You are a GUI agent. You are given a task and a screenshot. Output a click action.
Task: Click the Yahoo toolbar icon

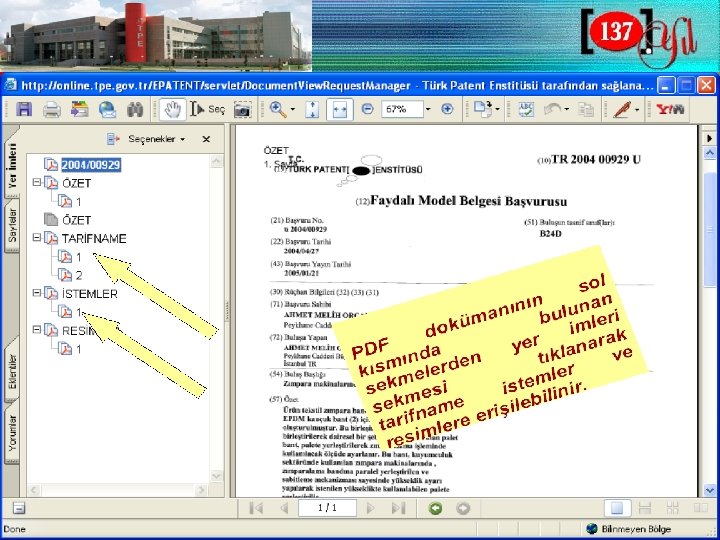pos(670,109)
